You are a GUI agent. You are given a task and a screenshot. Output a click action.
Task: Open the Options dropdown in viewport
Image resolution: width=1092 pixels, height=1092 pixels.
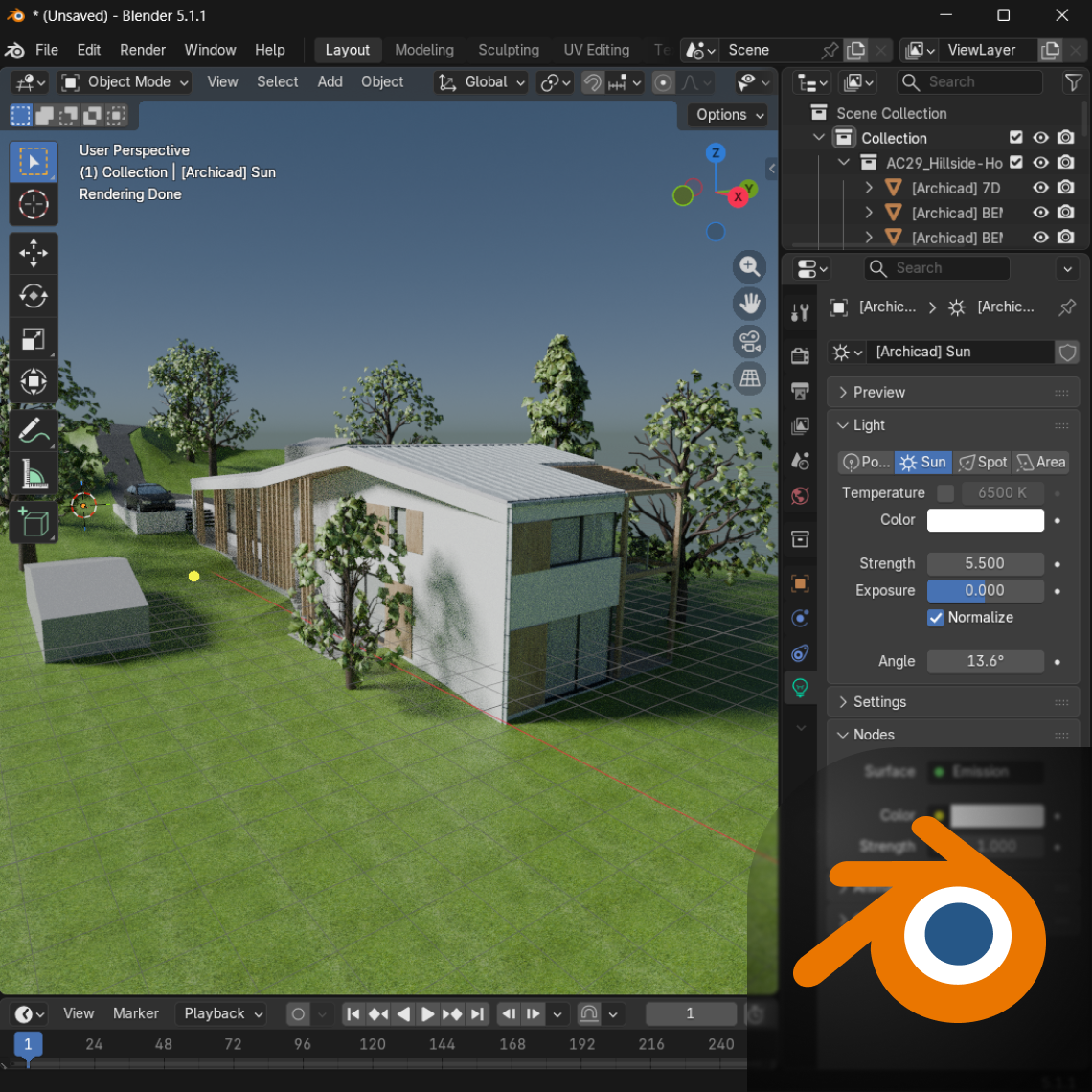click(729, 115)
